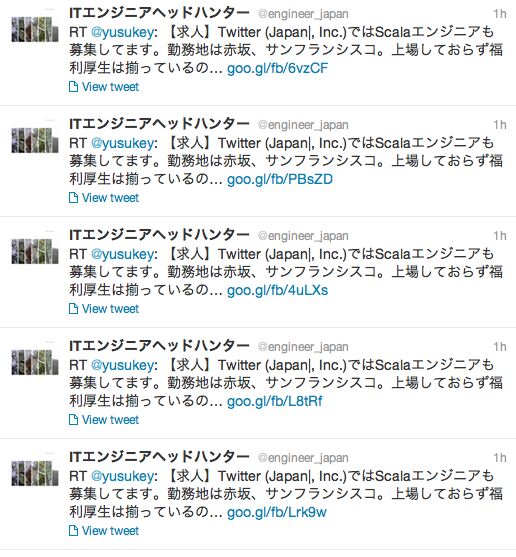Open the avatar of the PBsZD tweet
The image size is (516, 557).
(x=35, y=140)
